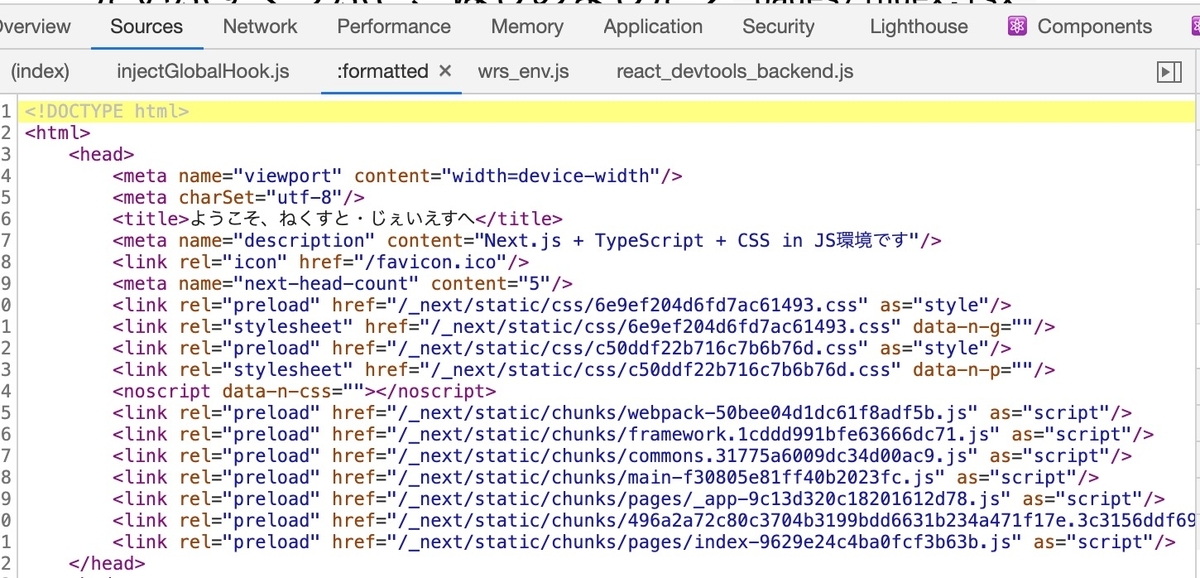
Task: Click the meta viewport line
Action: 397,176
